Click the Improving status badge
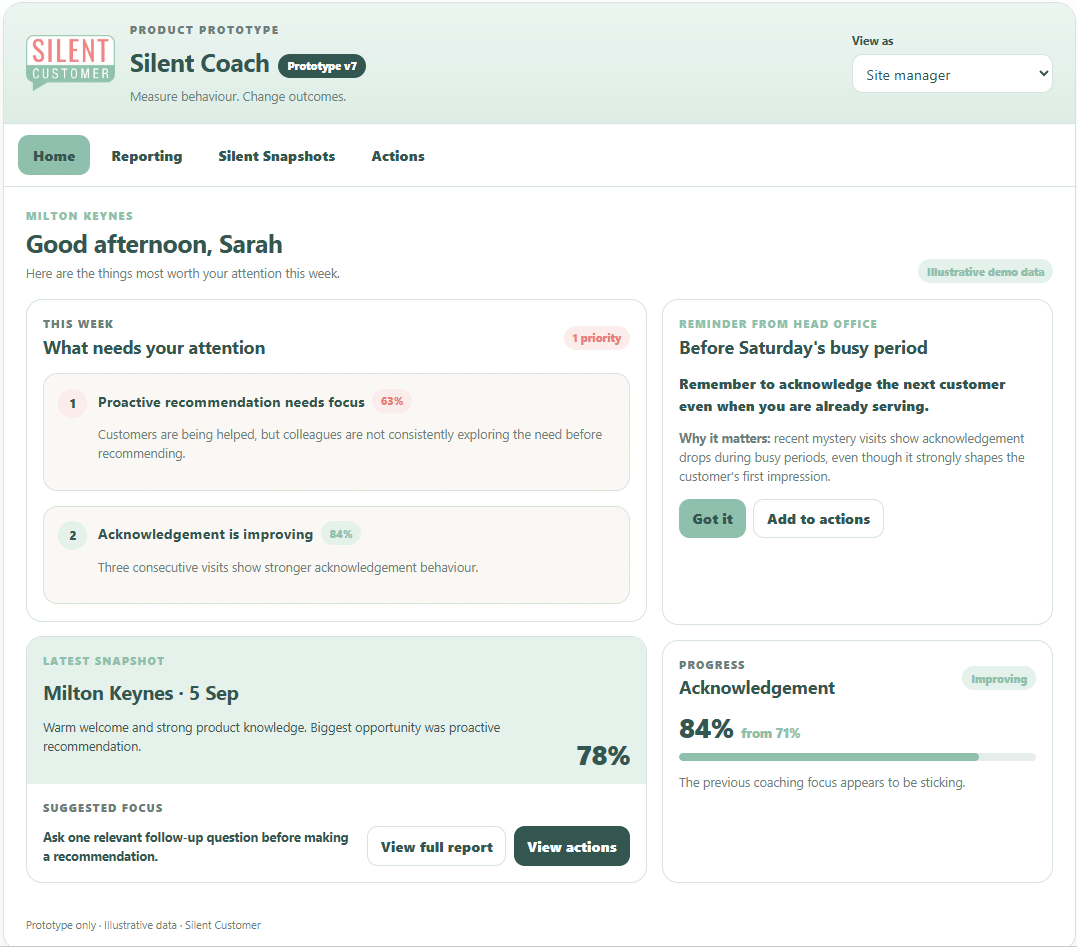This screenshot has height=947, width=1077. (x=999, y=678)
